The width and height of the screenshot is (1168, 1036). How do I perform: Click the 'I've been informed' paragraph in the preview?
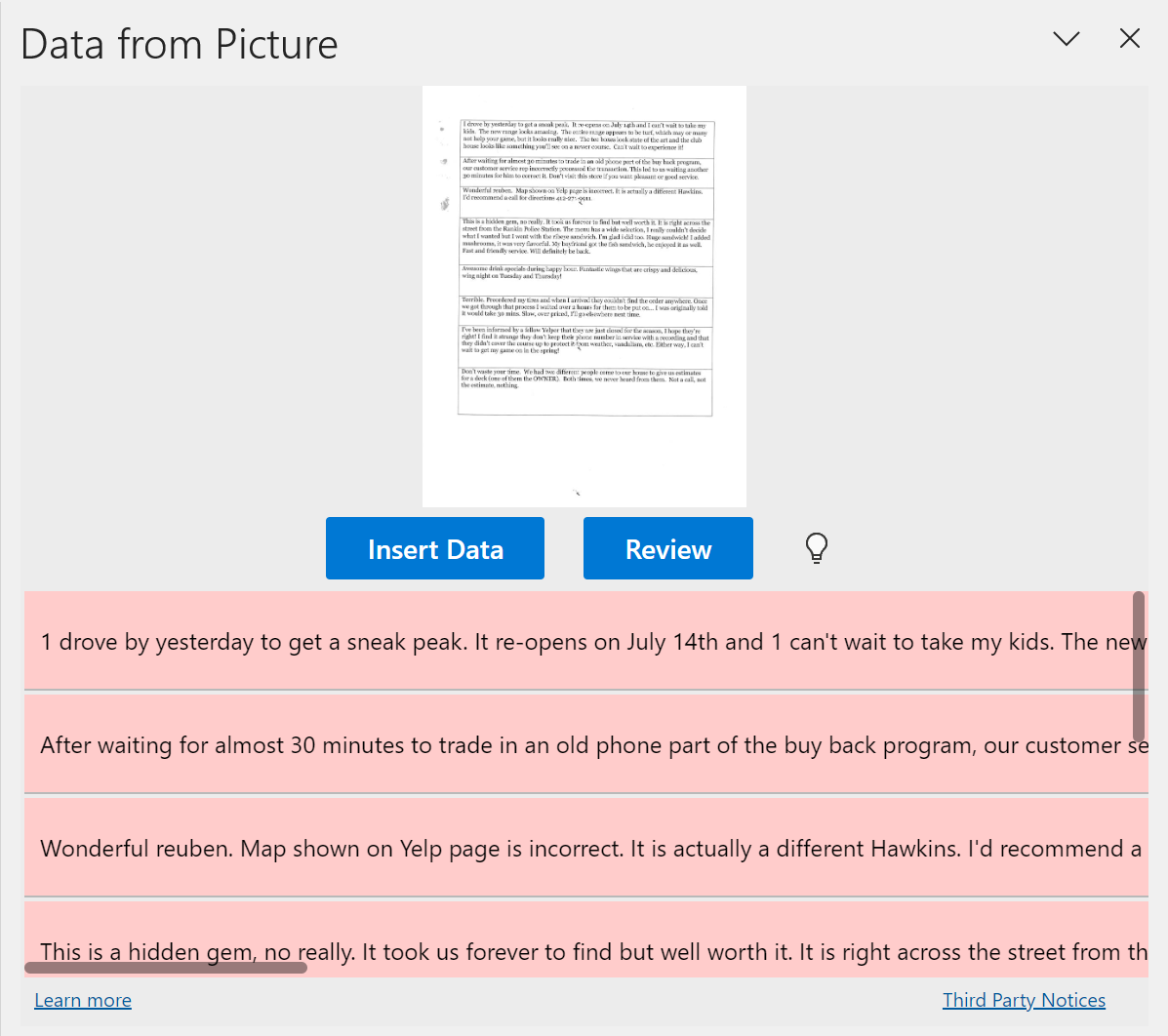point(584,339)
